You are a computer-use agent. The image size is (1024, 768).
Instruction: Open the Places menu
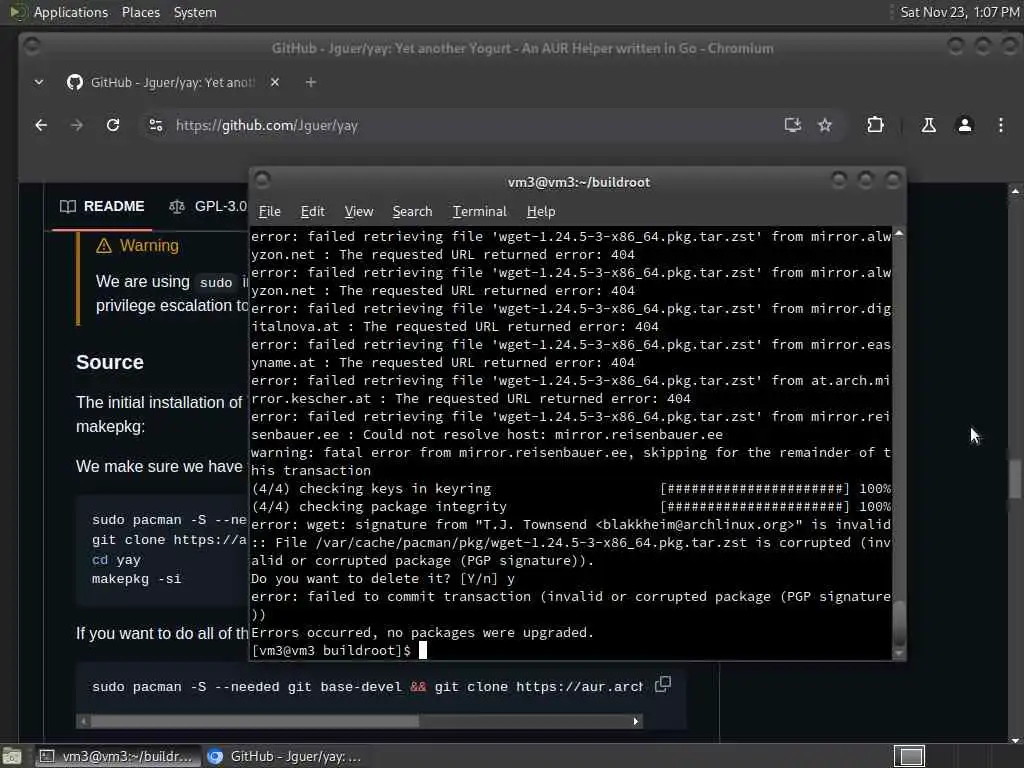141,12
